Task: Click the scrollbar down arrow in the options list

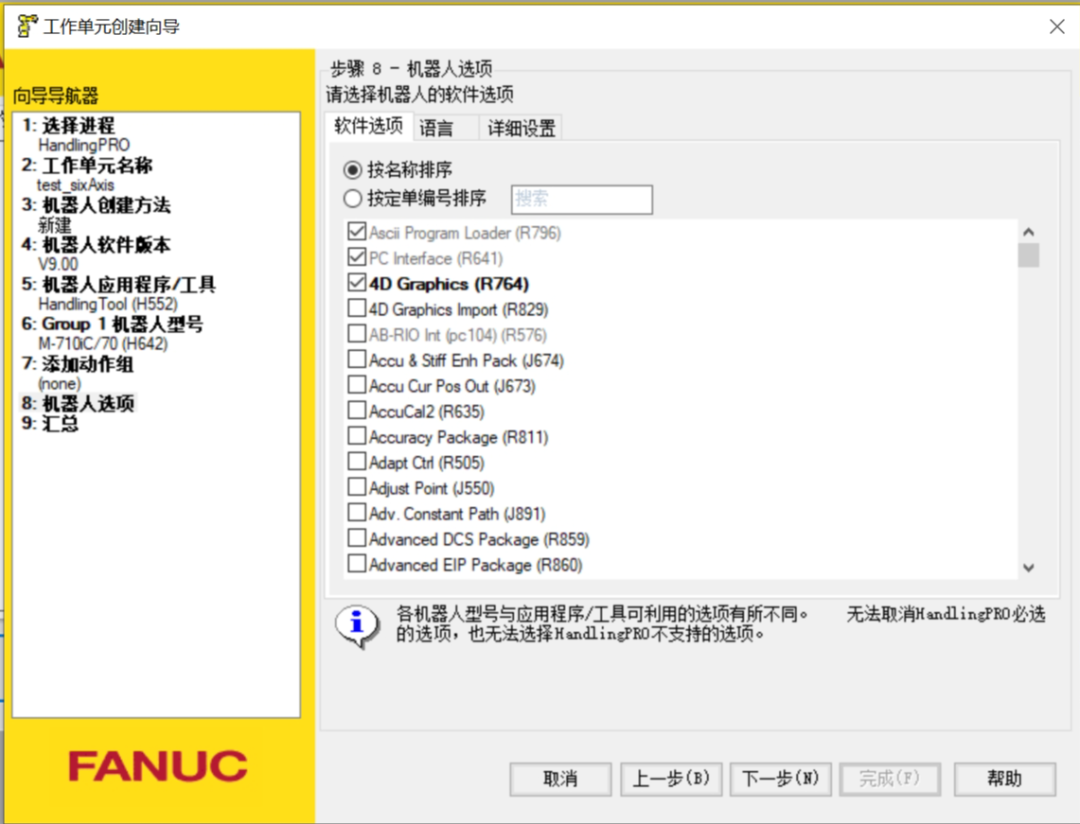Action: (x=1028, y=567)
